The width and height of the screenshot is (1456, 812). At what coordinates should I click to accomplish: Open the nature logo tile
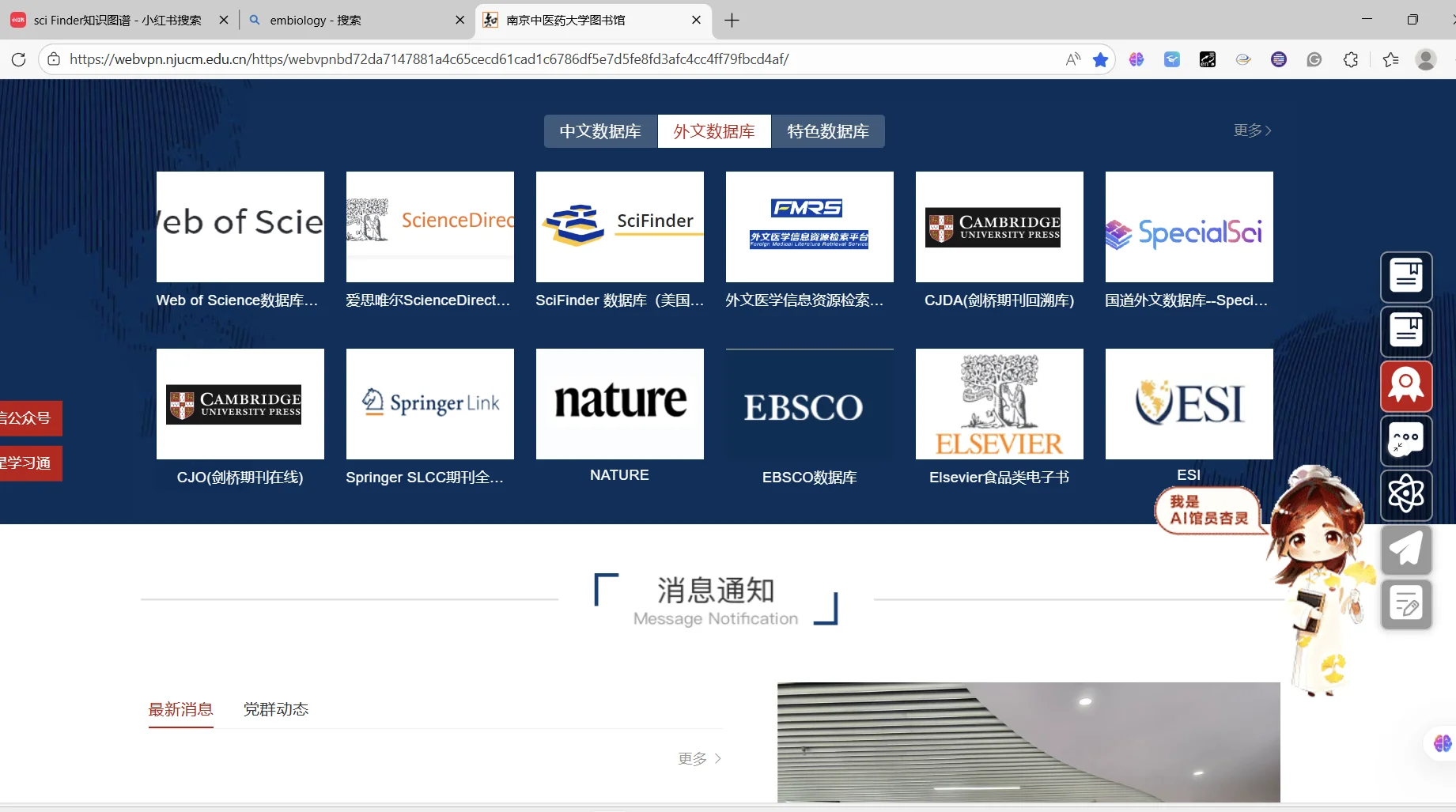pos(620,404)
